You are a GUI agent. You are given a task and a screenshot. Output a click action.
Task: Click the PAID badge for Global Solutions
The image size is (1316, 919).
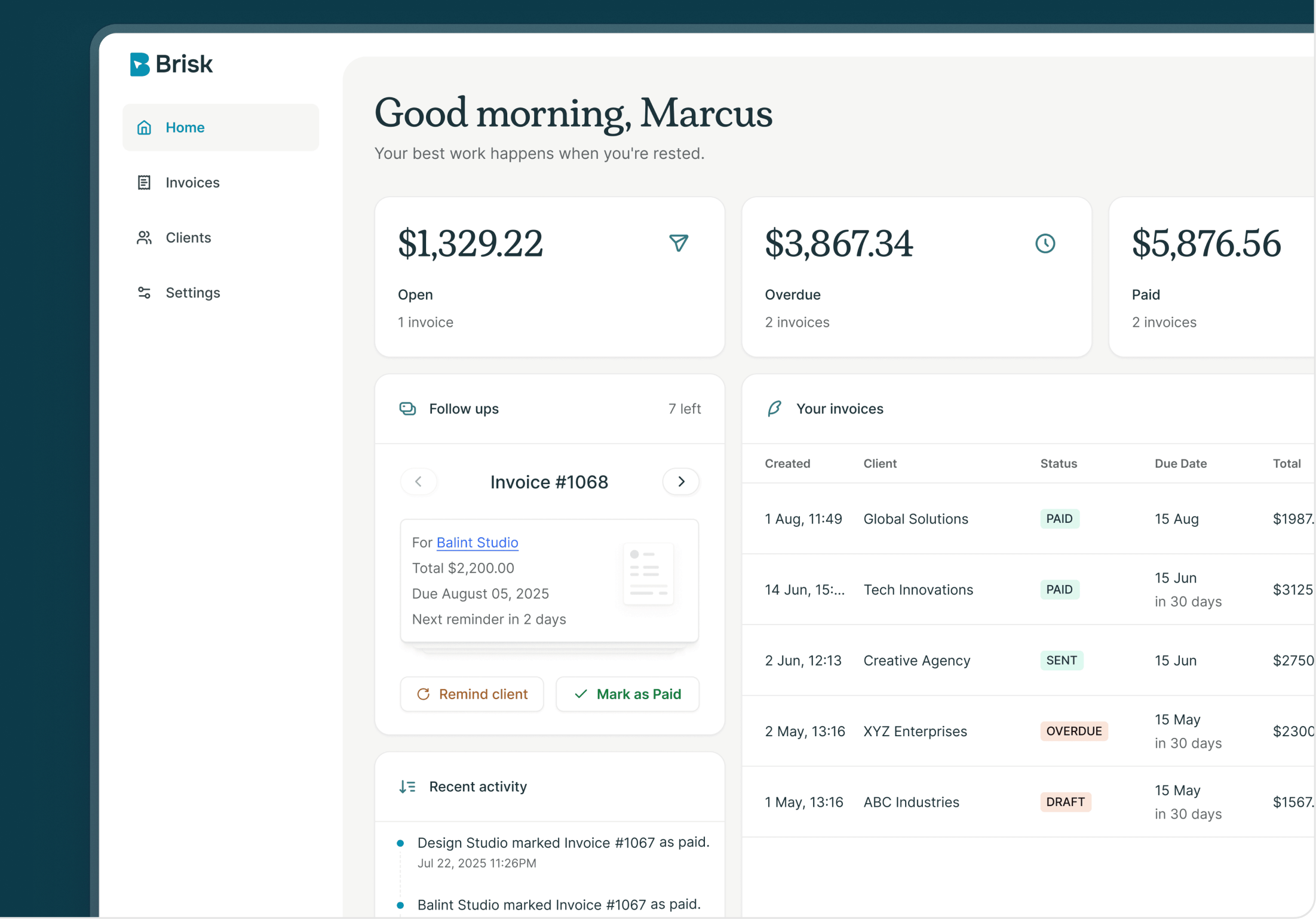[1060, 519]
